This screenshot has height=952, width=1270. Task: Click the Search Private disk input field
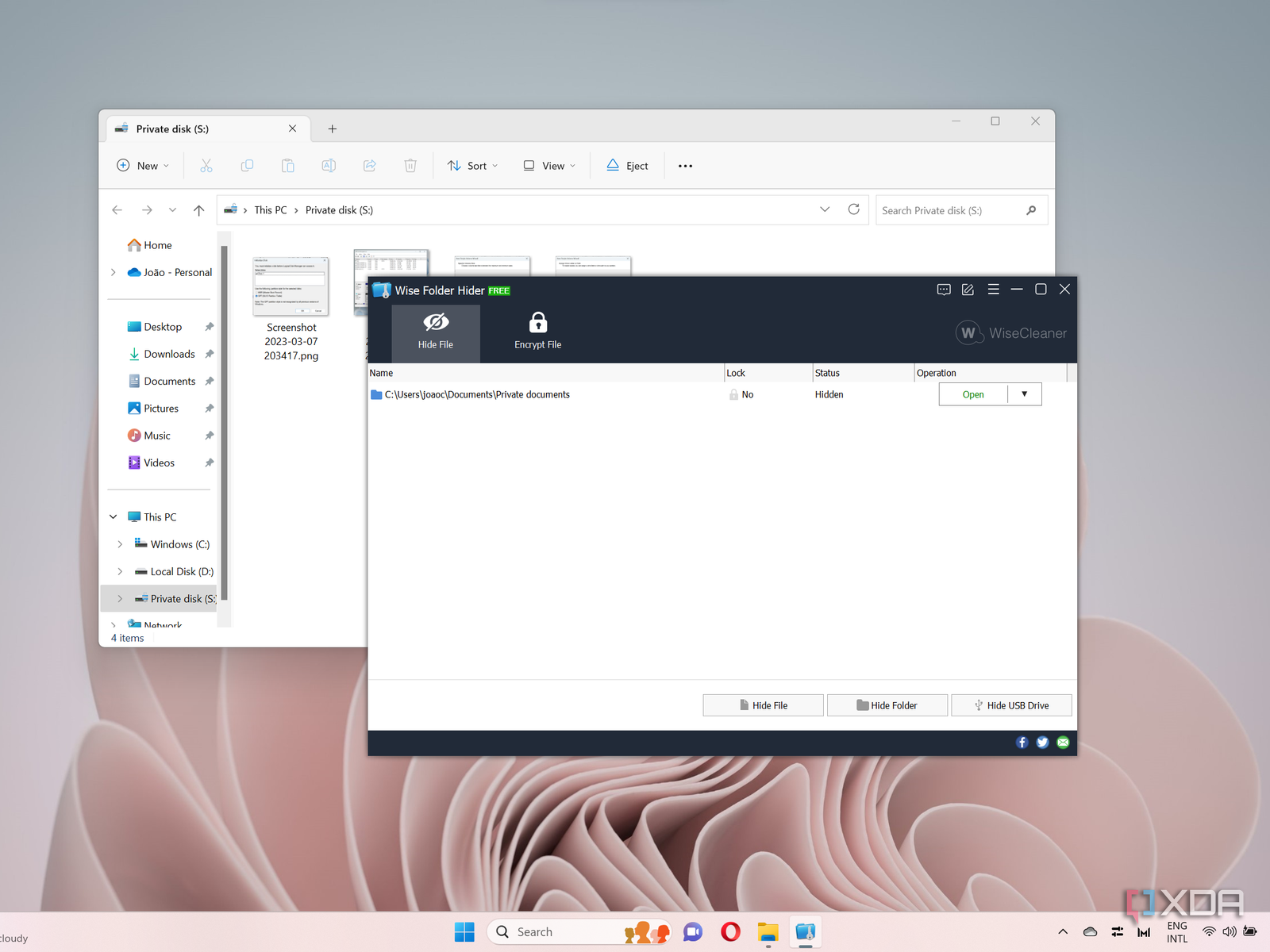[950, 210]
